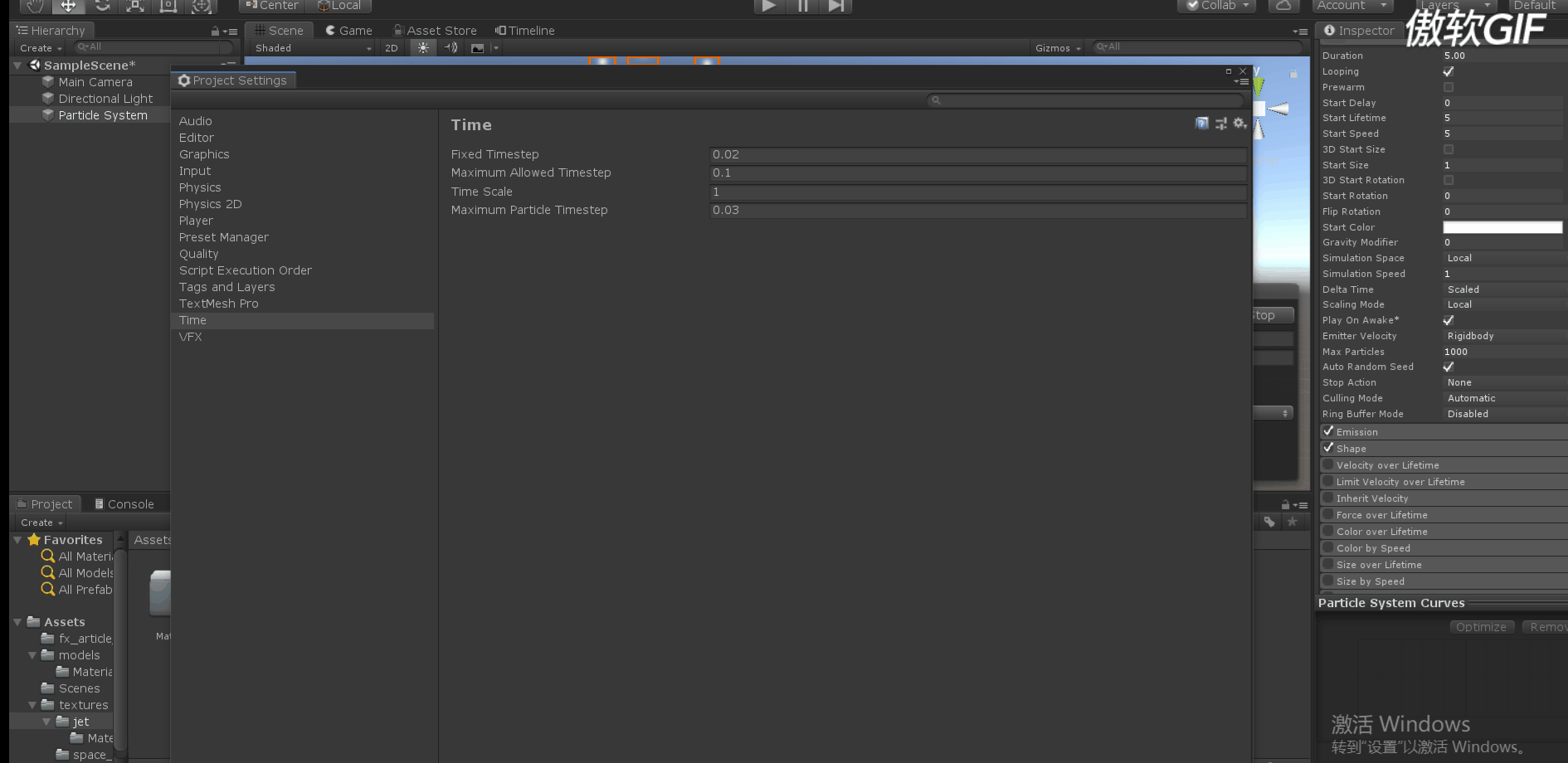1568x763 pixels.
Task: Click the Optimize curves button
Action: 1482,627
